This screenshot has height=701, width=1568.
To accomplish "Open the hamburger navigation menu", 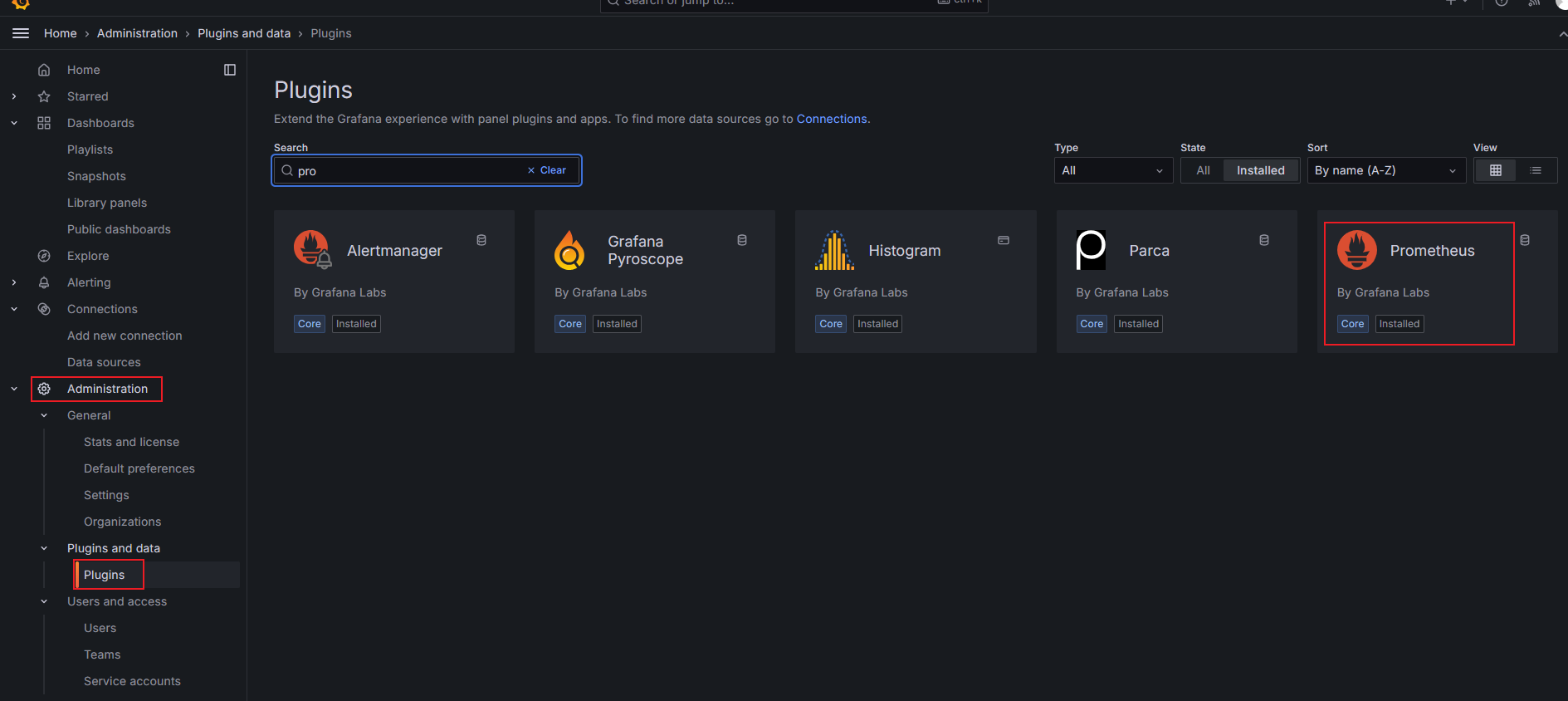I will tap(21, 33).
